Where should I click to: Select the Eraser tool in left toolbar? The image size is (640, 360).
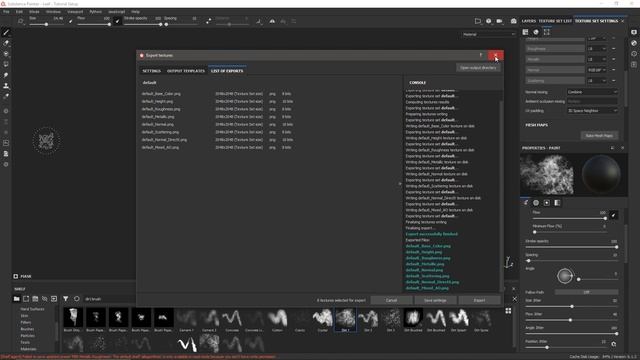[x=6, y=43]
